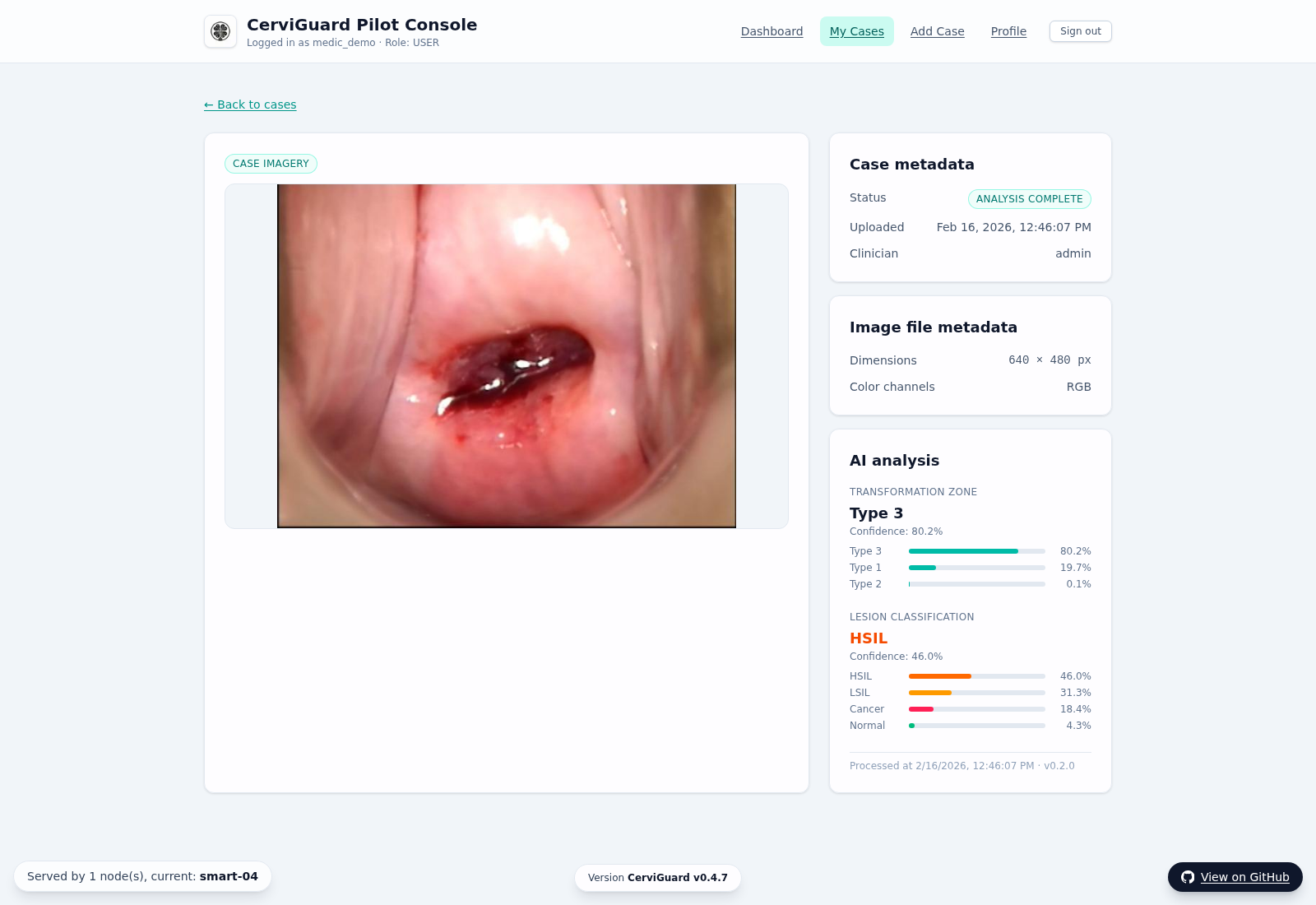
Task: Click the Type 3 transformation zone result
Action: [876, 513]
